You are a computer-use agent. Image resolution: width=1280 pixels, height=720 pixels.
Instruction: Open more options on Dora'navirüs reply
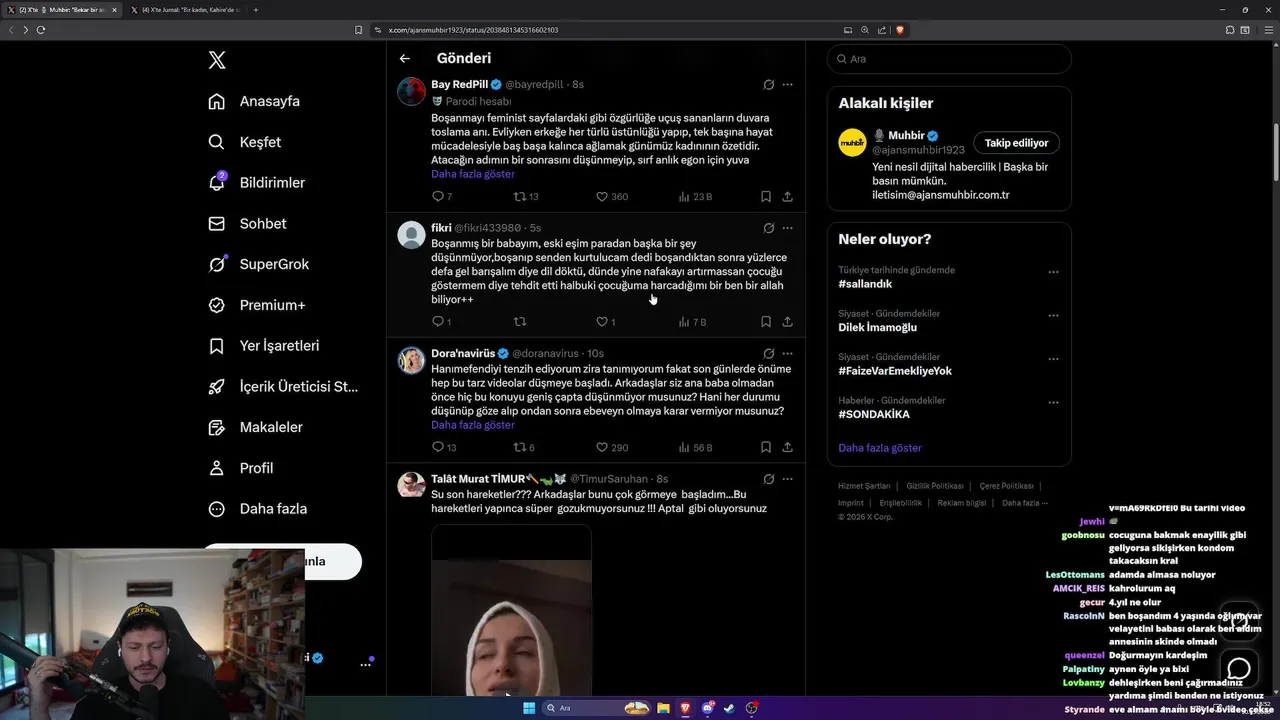coord(788,353)
